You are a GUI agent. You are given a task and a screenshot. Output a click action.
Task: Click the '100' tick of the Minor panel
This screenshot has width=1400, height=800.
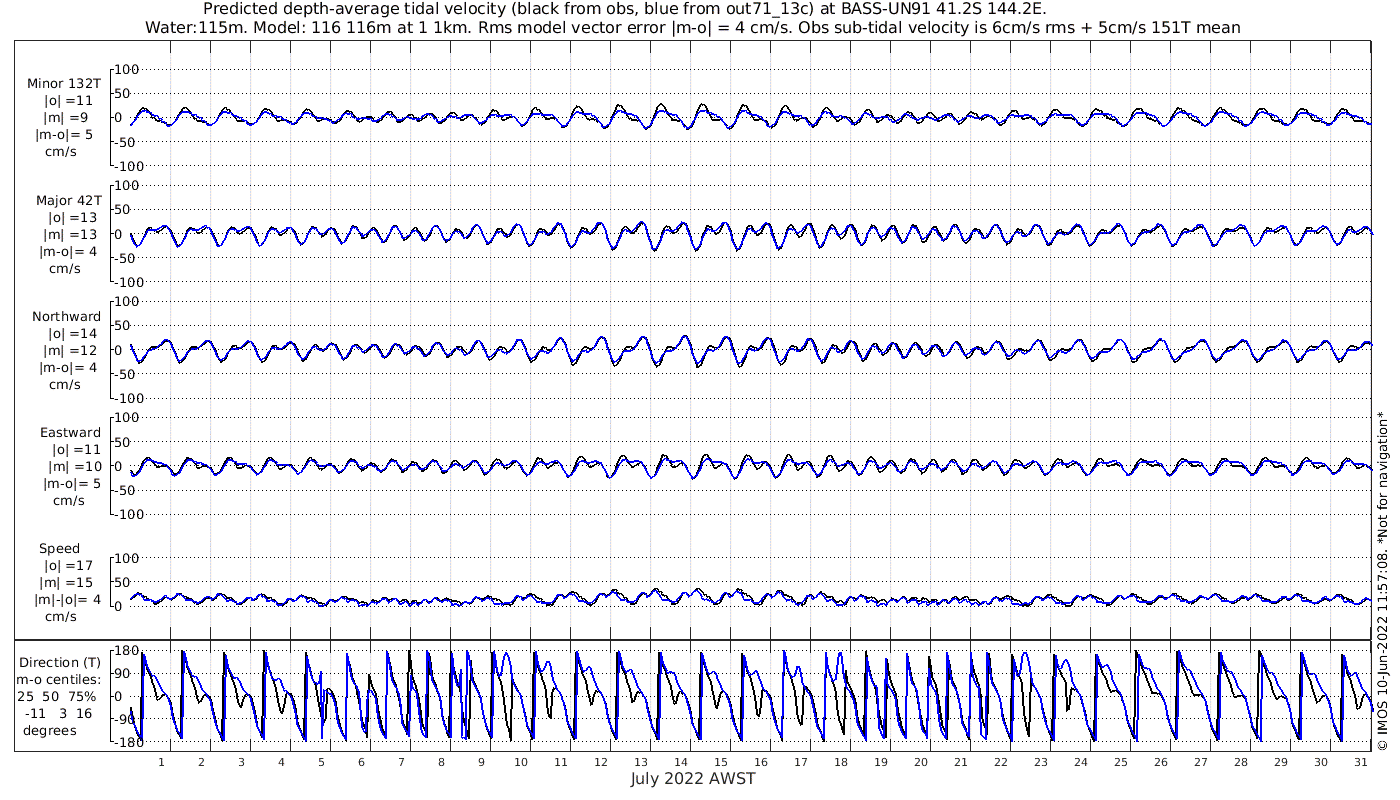pos(127,69)
